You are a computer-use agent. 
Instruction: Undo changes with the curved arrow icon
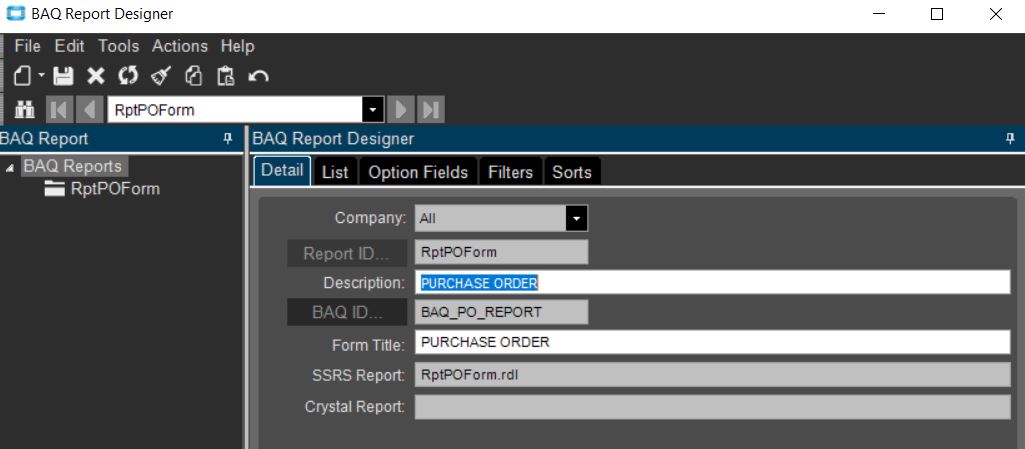pyautogui.click(x=259, y=77)
